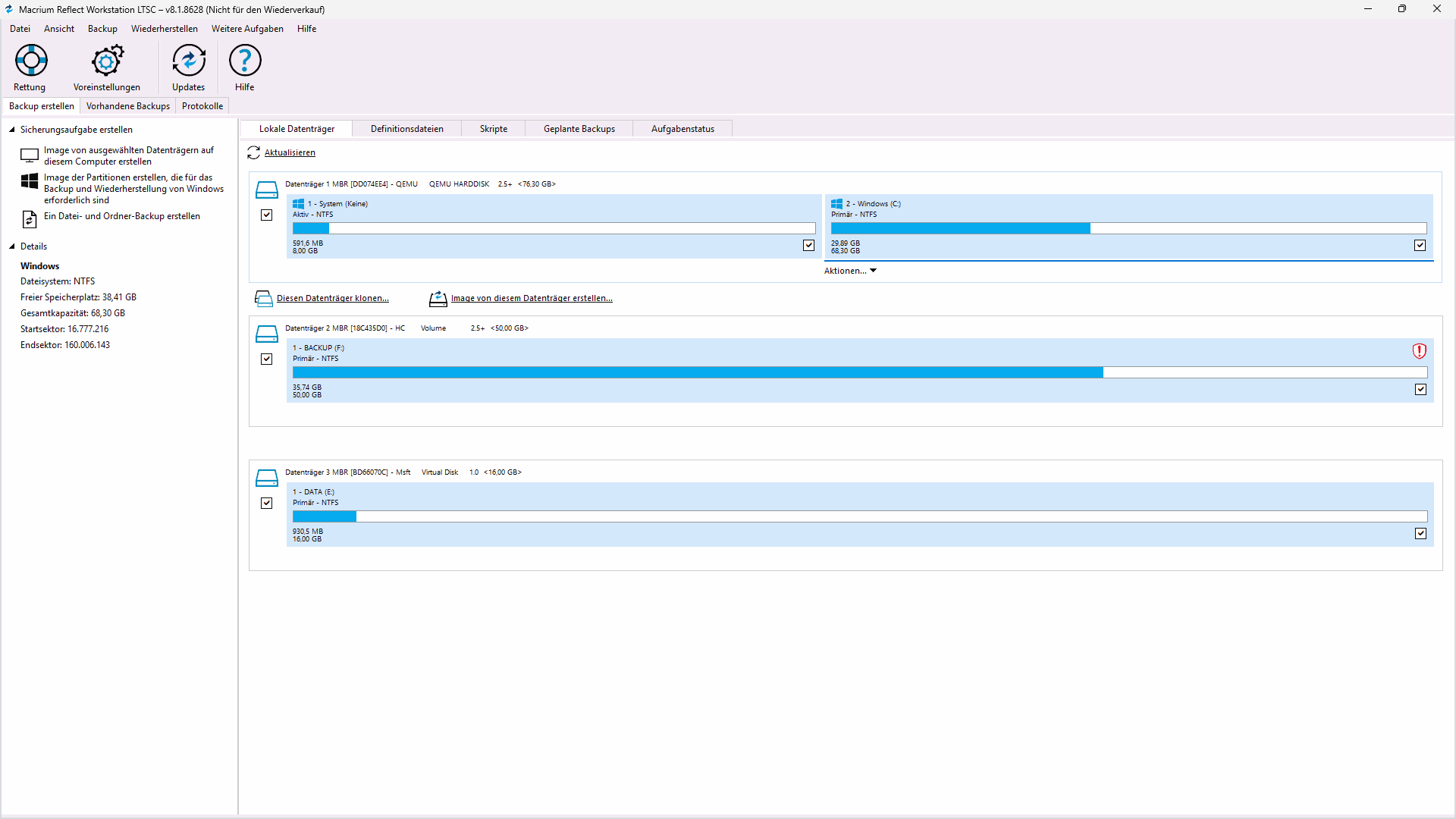The width and height of the screenshot is (1456, 819).
Task: Toggle the Datenträger 2 disk checkbox
Action: click(x=267, y=359)
